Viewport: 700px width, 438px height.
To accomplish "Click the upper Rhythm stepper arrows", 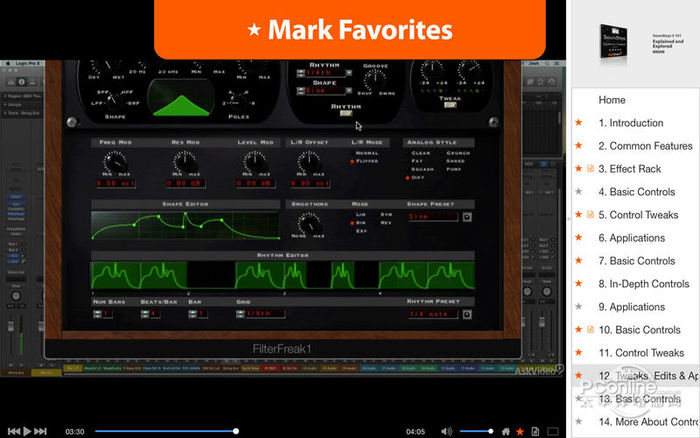I will 301,73.
